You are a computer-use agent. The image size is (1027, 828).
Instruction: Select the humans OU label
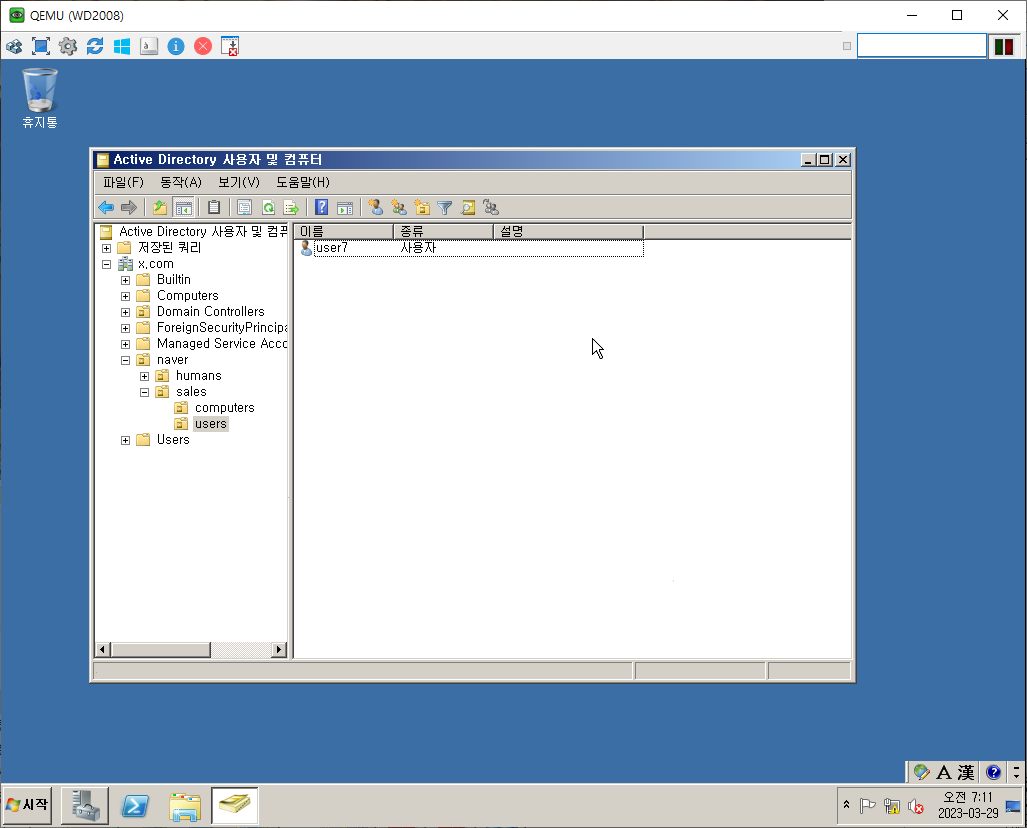pyautogui.click(x=198, y=375)
